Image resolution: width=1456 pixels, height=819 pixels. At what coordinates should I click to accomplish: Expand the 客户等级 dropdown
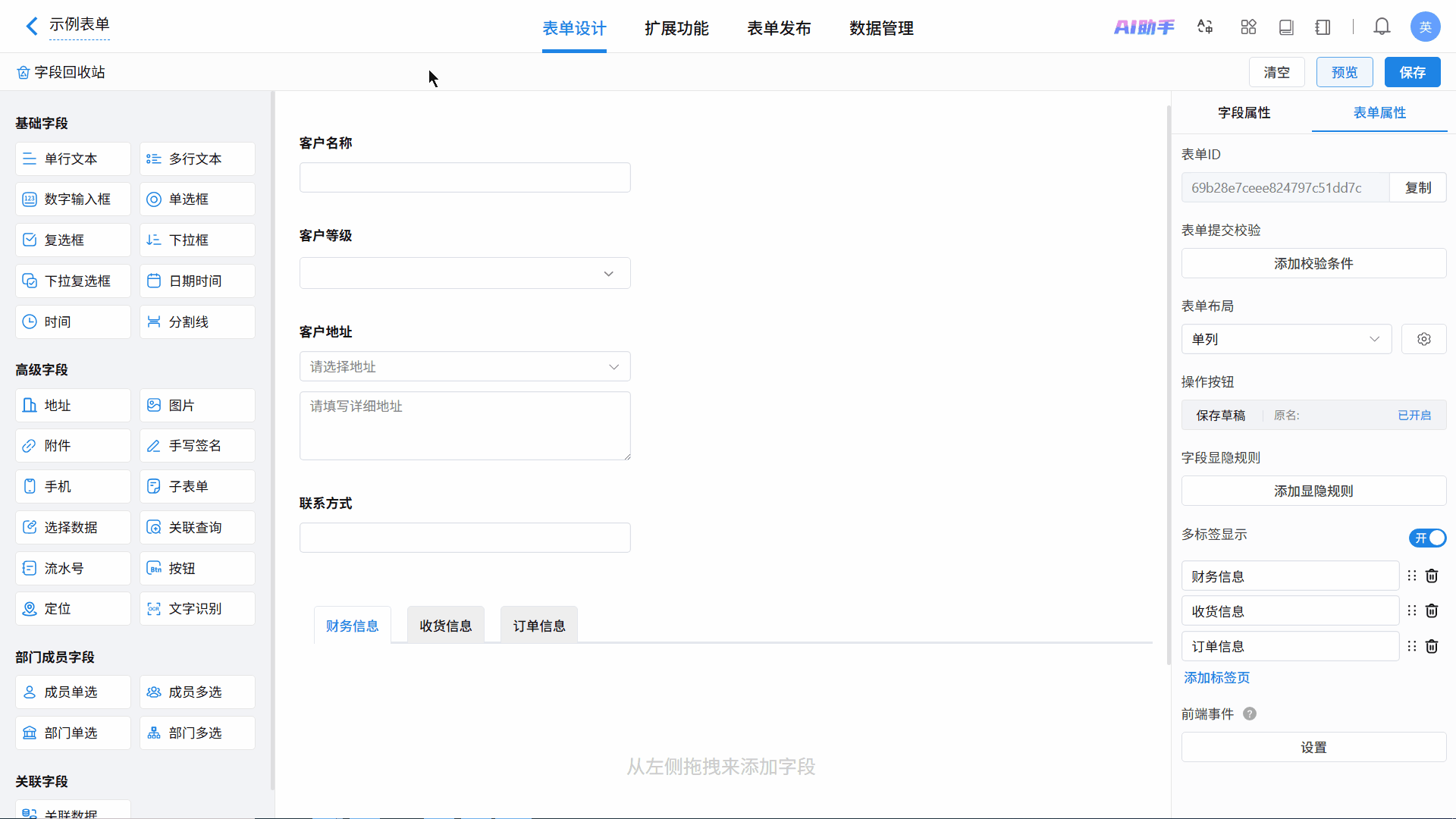click(x=465, y=274)
